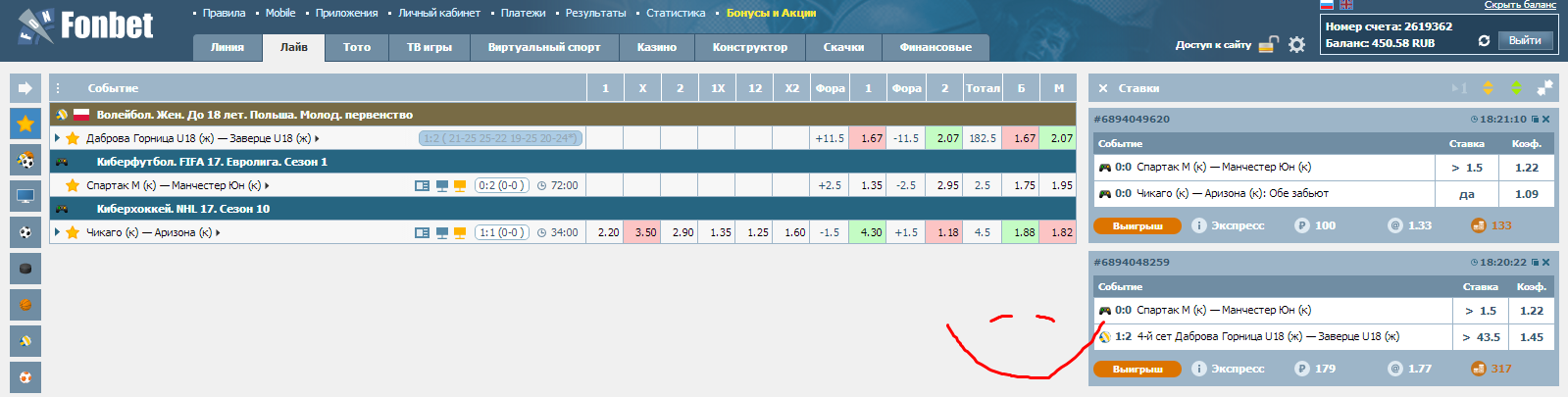Image resolution: width=1568 pixels, height=397 pixels.
Task: Filter by volleyball in the sidebar
Action: 25,341
